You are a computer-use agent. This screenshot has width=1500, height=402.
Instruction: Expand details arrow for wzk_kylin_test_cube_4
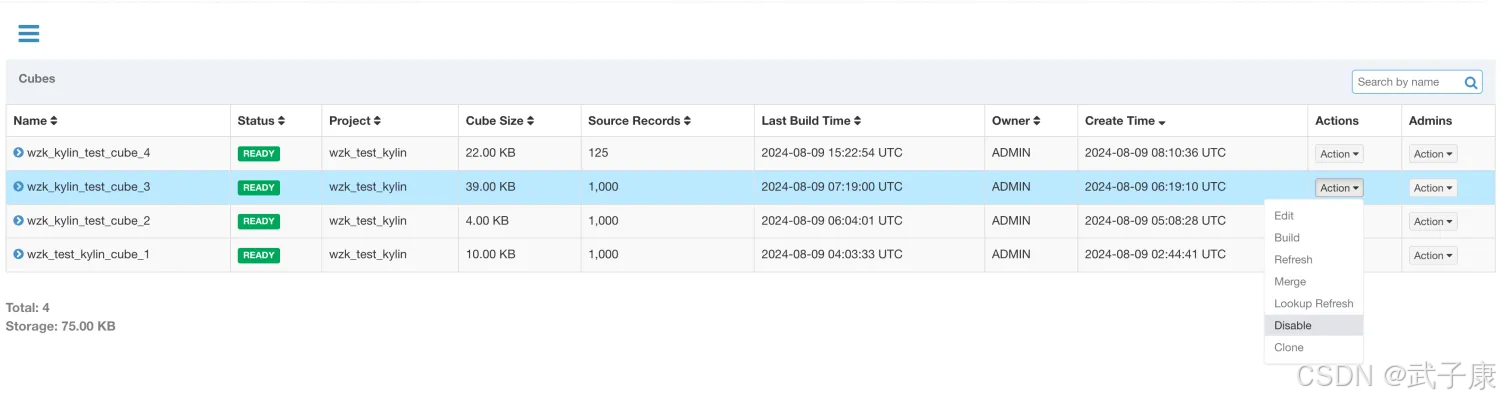(18, 153)
